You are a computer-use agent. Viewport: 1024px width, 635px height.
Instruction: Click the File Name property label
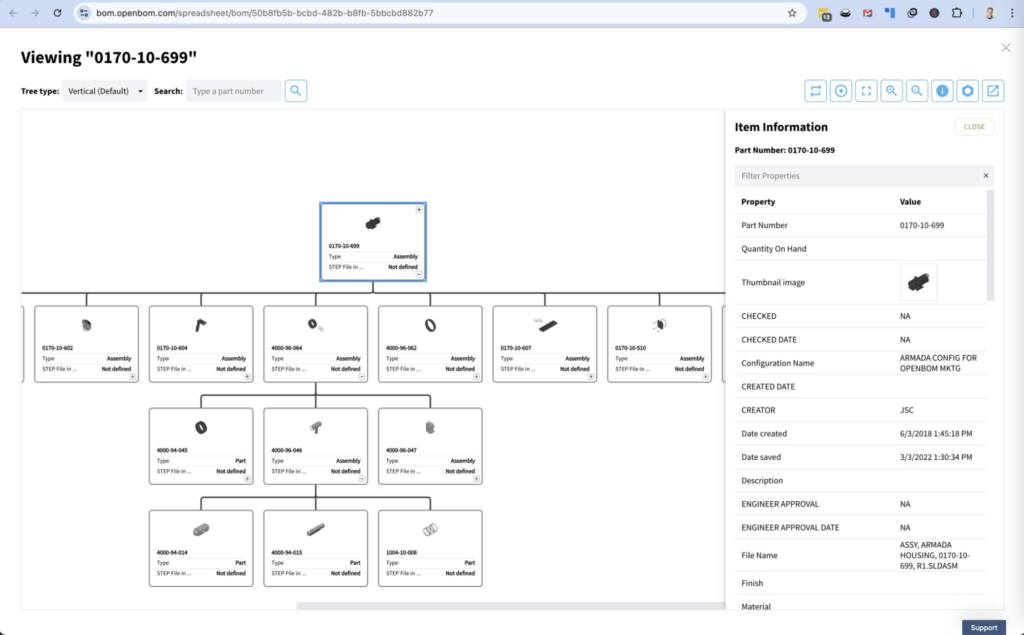(x=760, y=555)
